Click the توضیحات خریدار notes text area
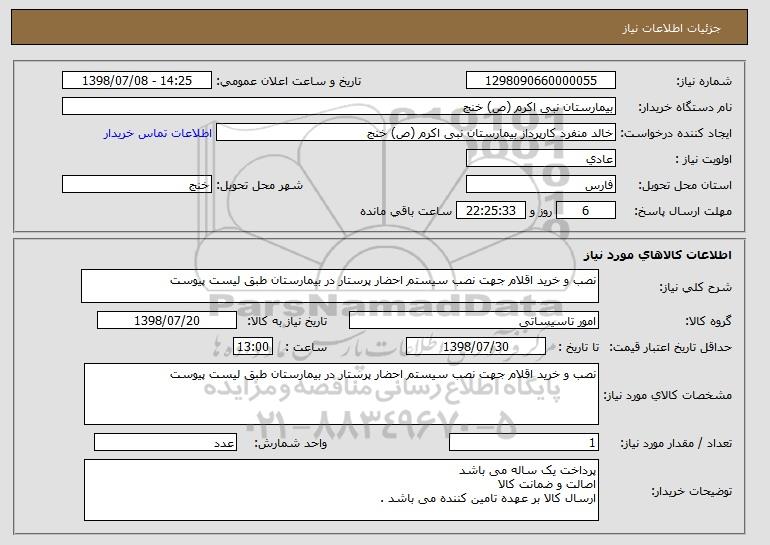The image size is (770, 545). coord(341,490)
